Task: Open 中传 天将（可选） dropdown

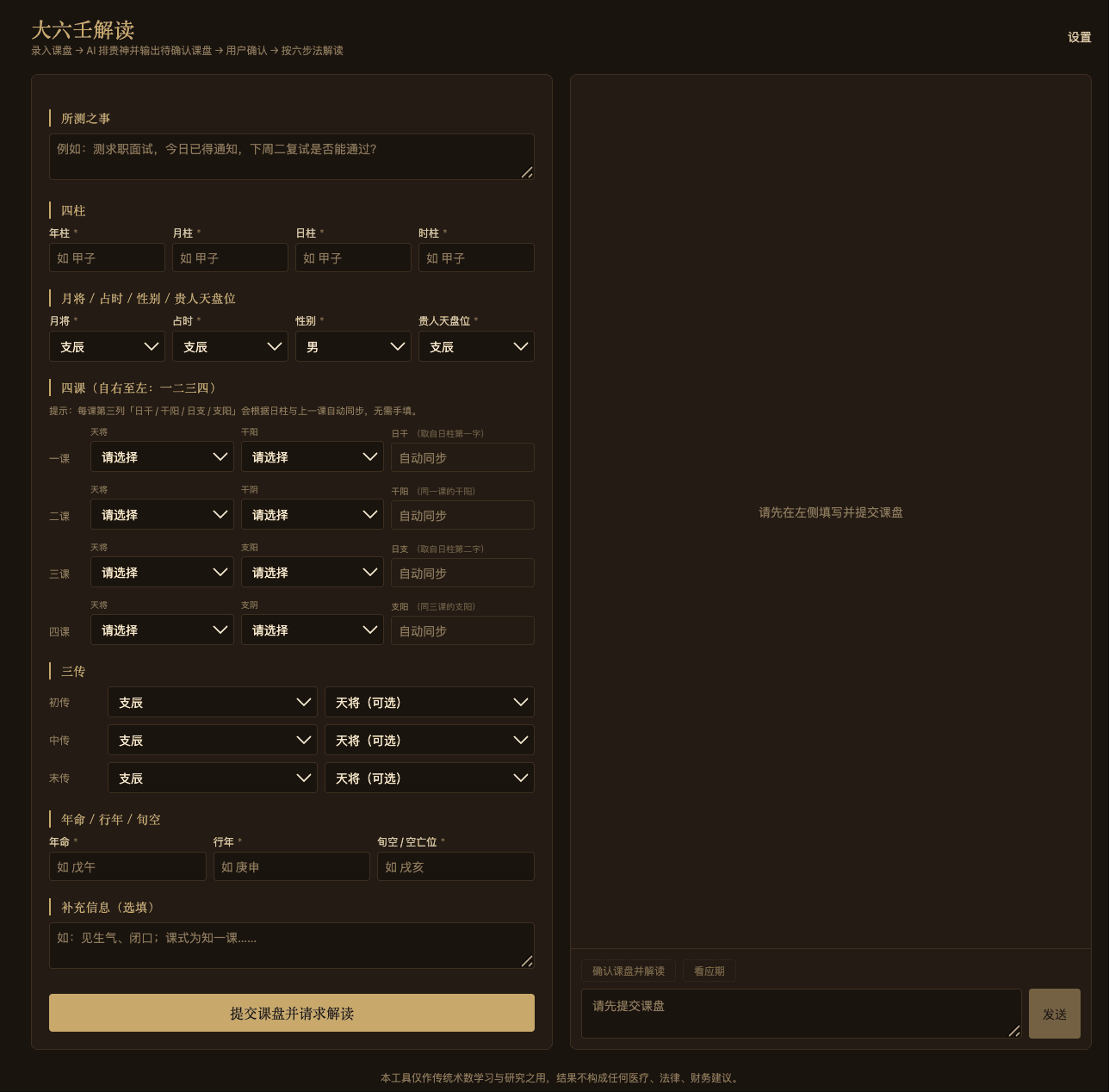Action: click(x=430, y=740)
